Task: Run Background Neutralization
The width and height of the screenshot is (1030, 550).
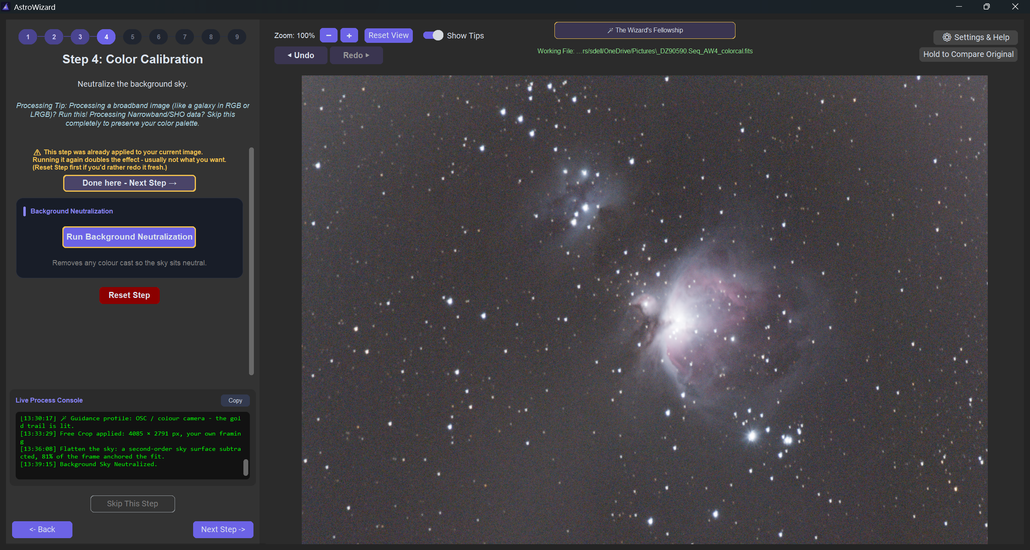Action: coord(129,237)
